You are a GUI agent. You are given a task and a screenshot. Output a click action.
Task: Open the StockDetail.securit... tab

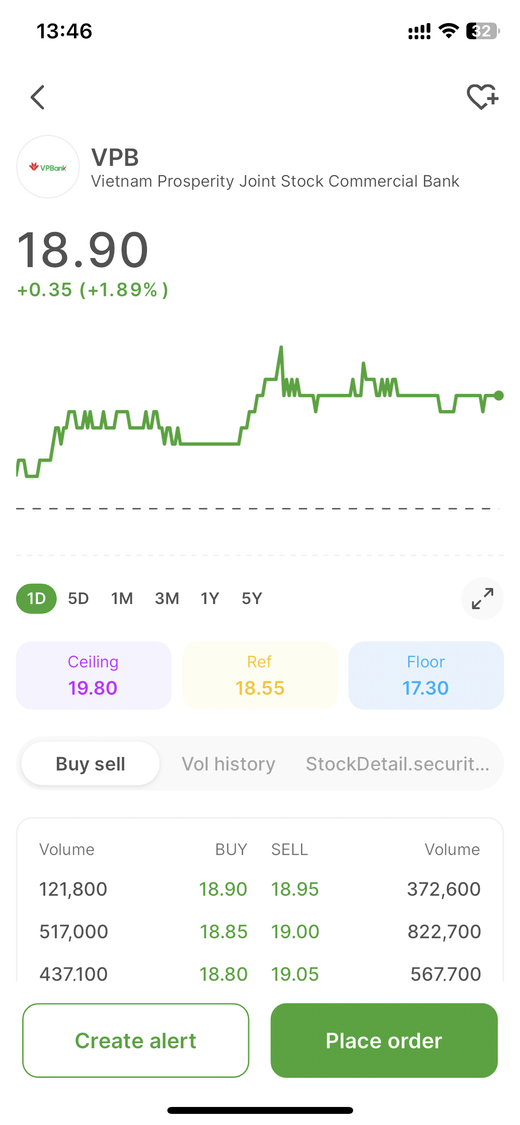point(398,764)
